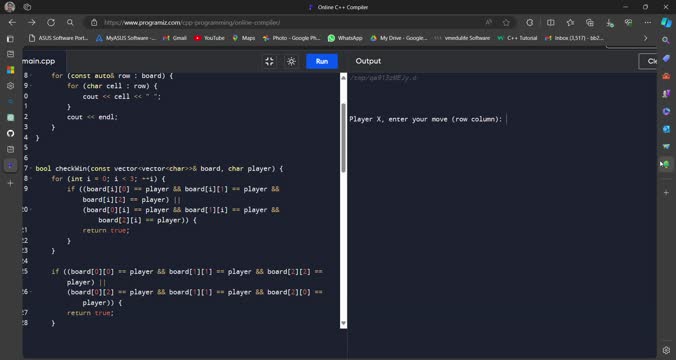Screen dimensions: 676x360
Task: Expand the bookmarks overflow chevron
Action: pos(645,38)
